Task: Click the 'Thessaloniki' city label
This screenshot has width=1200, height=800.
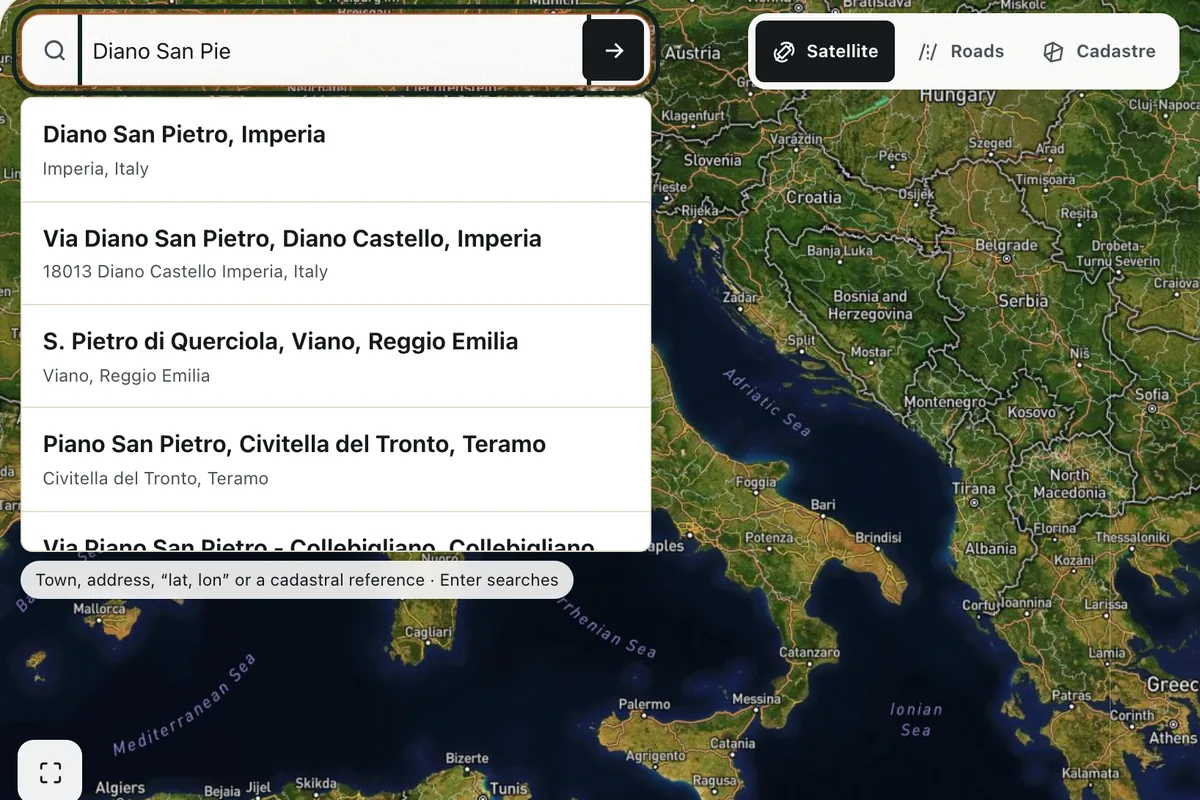Action: [x=1132, y=538]
